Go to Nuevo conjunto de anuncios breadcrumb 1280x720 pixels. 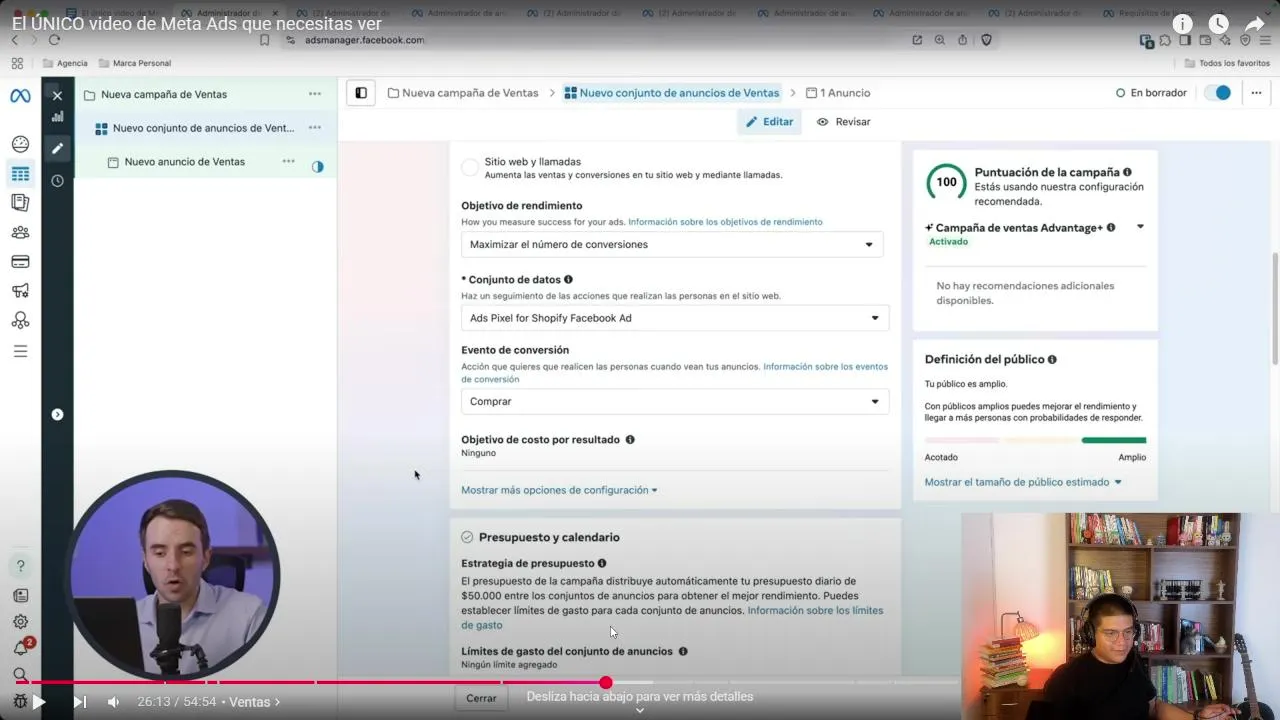[x=671, y=93]
